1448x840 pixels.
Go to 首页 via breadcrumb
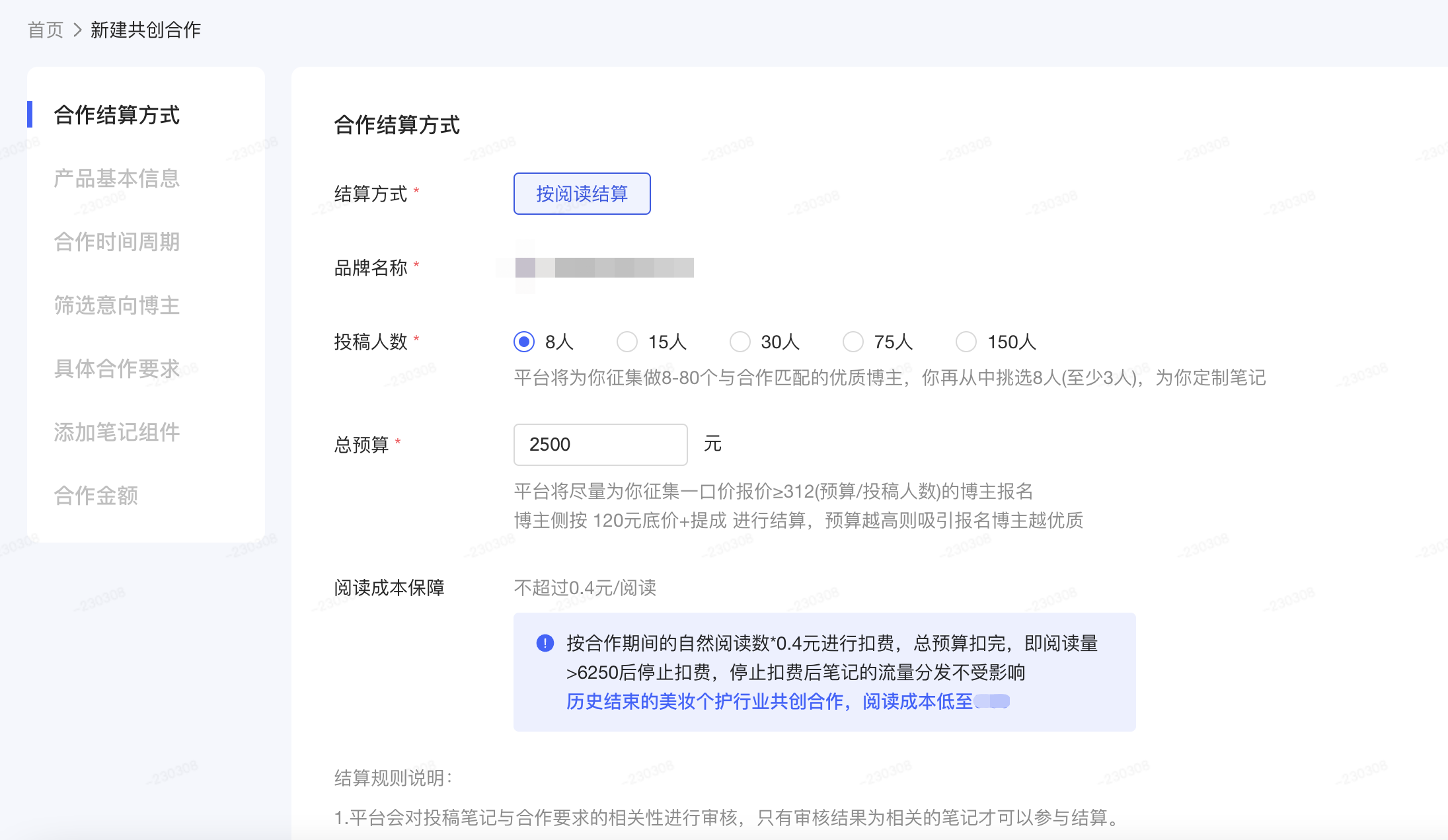(46, 30)
